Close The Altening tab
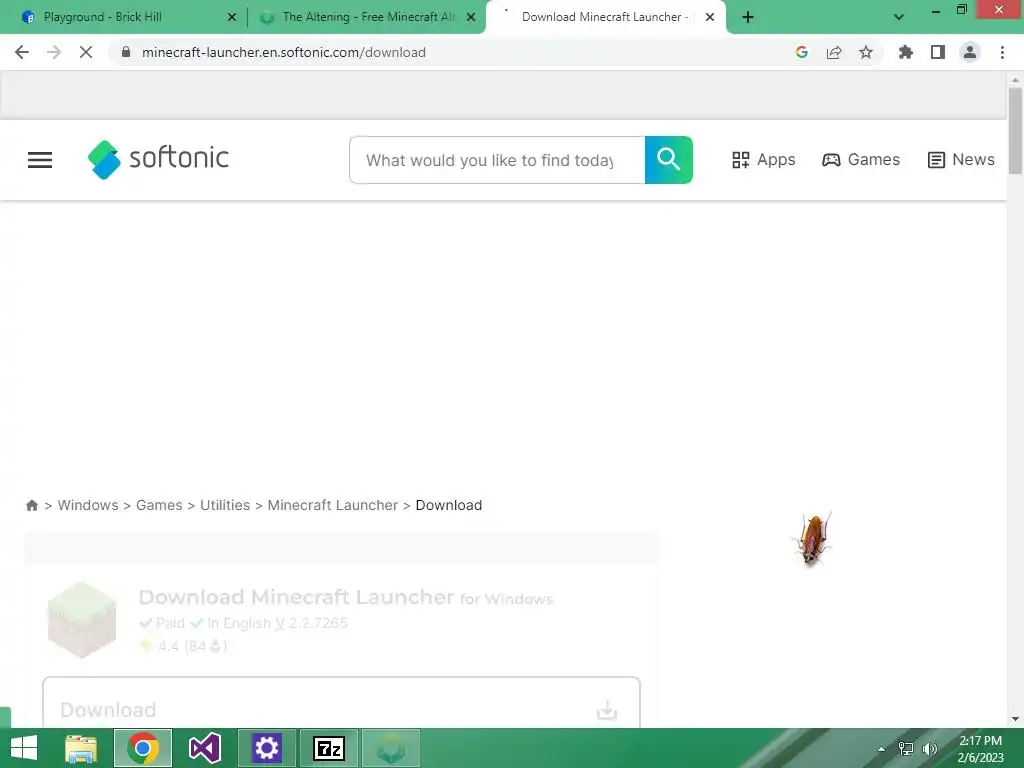 [x=471, y=18]
